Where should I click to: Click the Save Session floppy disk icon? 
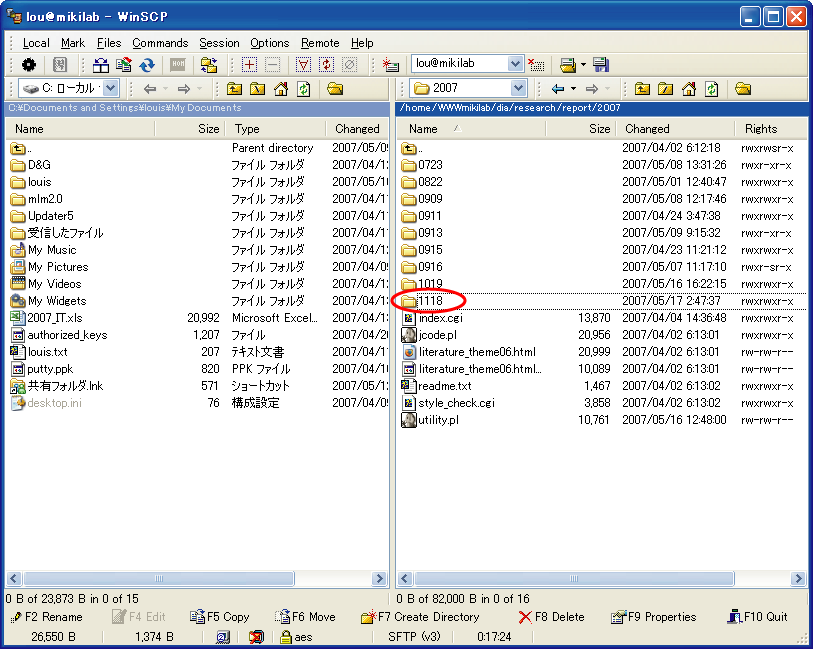click(600, 65)
